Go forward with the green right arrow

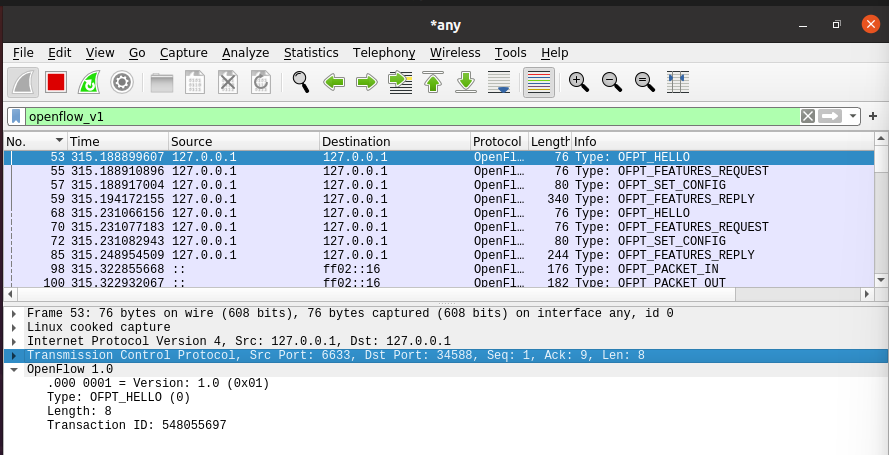click(x=367, y=83)
